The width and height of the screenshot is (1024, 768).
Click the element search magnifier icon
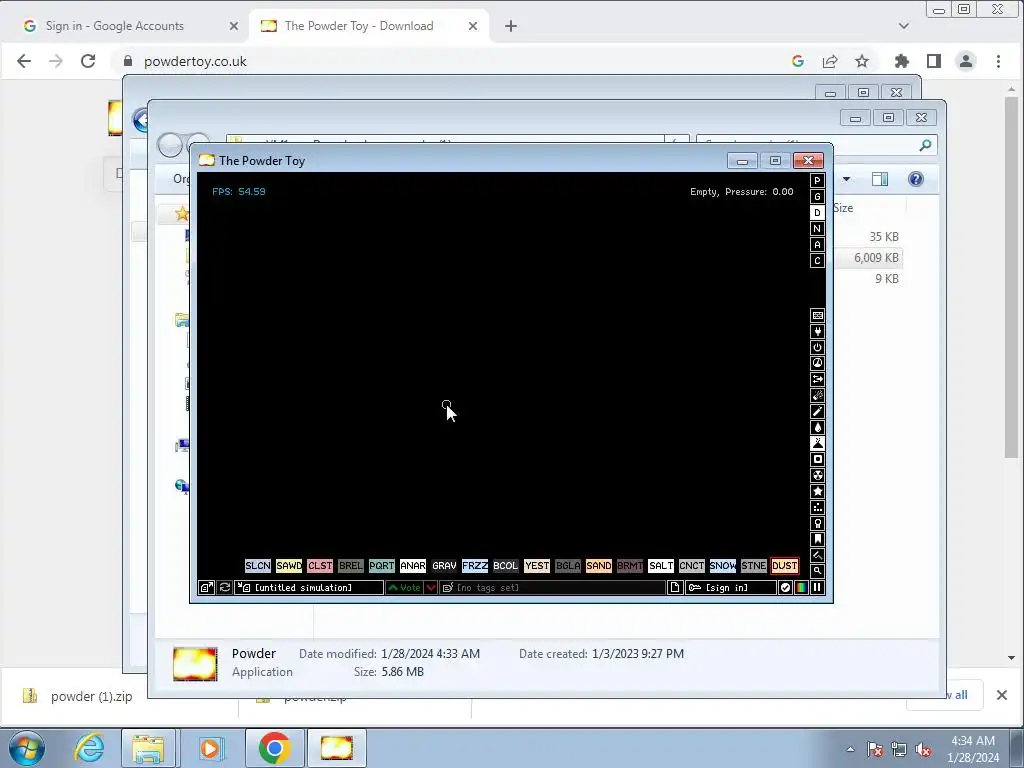(817, 571)
